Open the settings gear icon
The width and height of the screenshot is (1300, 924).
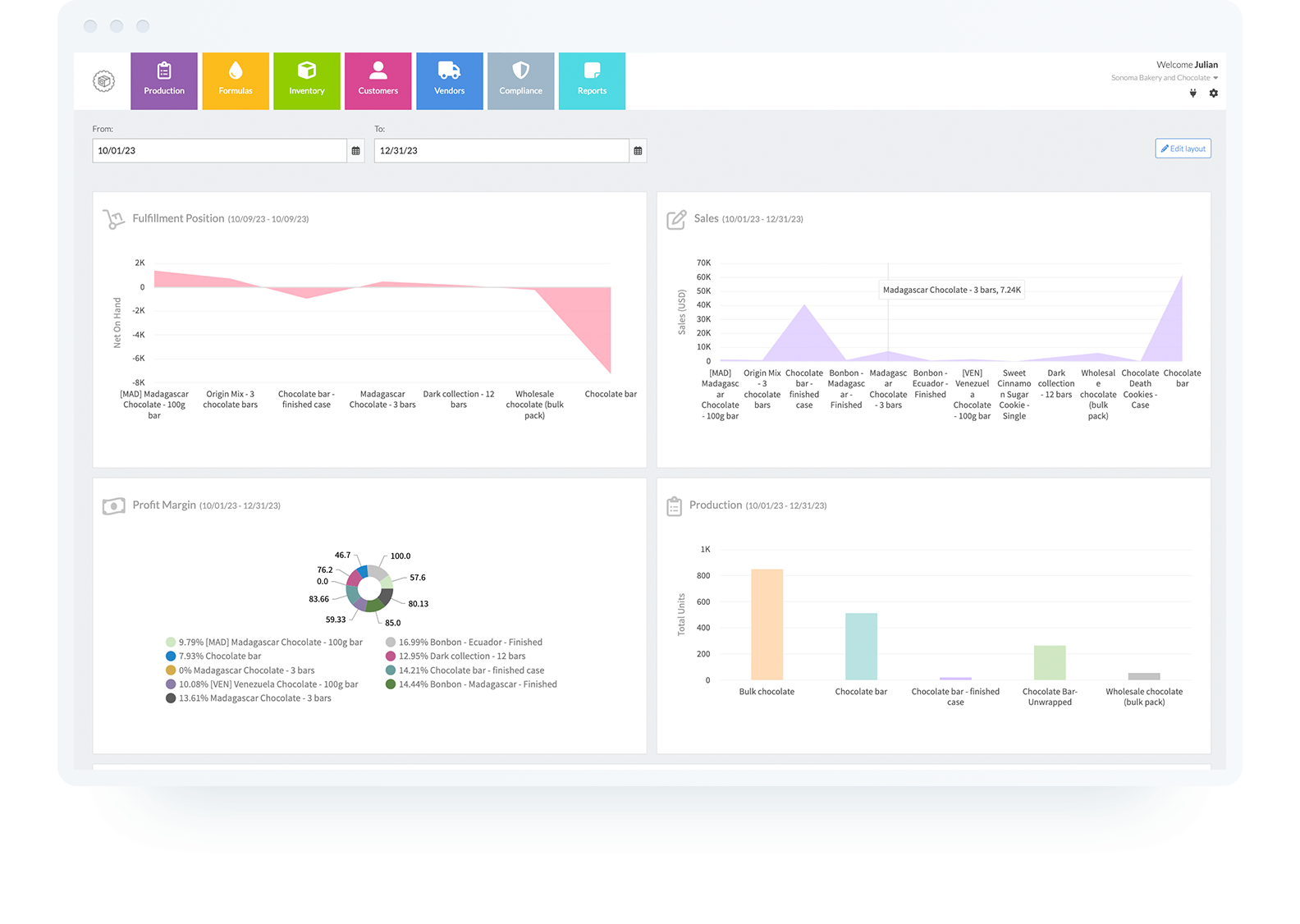(1213, 94)
